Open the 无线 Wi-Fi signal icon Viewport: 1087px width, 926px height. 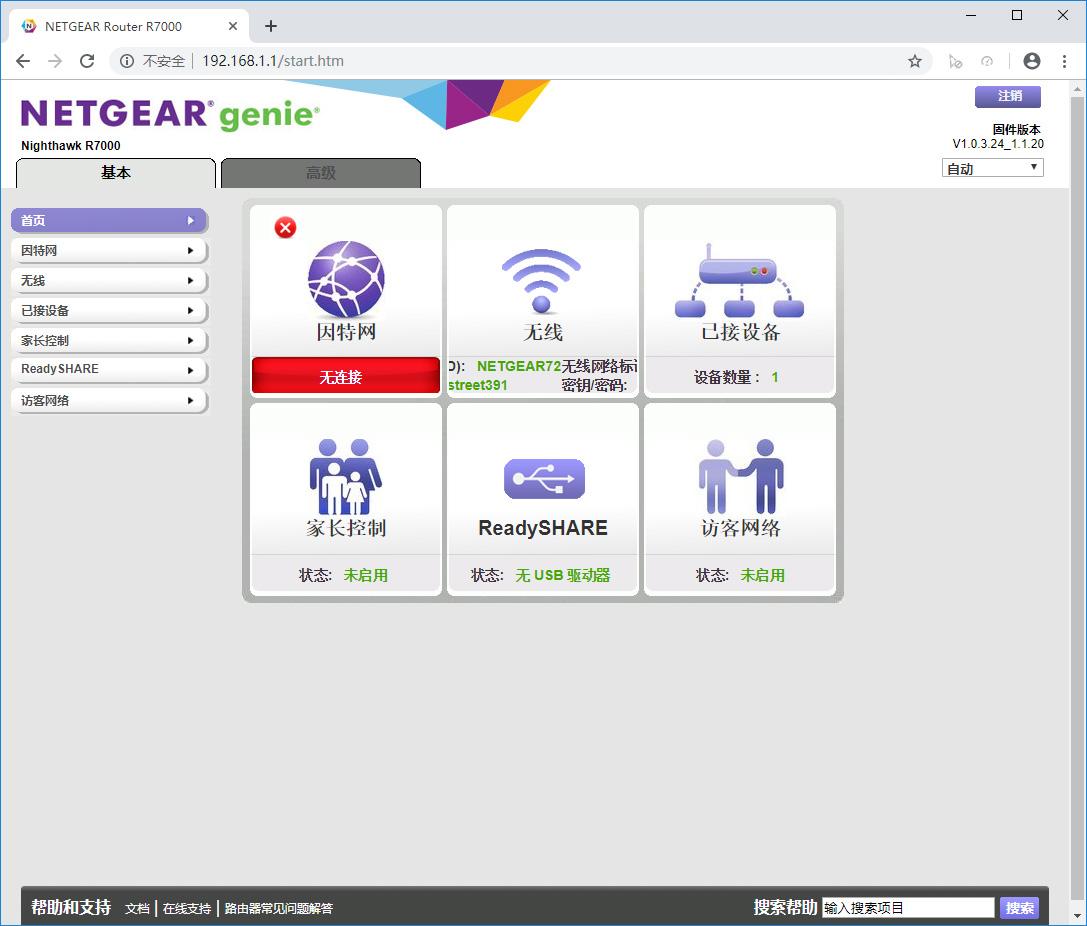(x=541, y=281)
